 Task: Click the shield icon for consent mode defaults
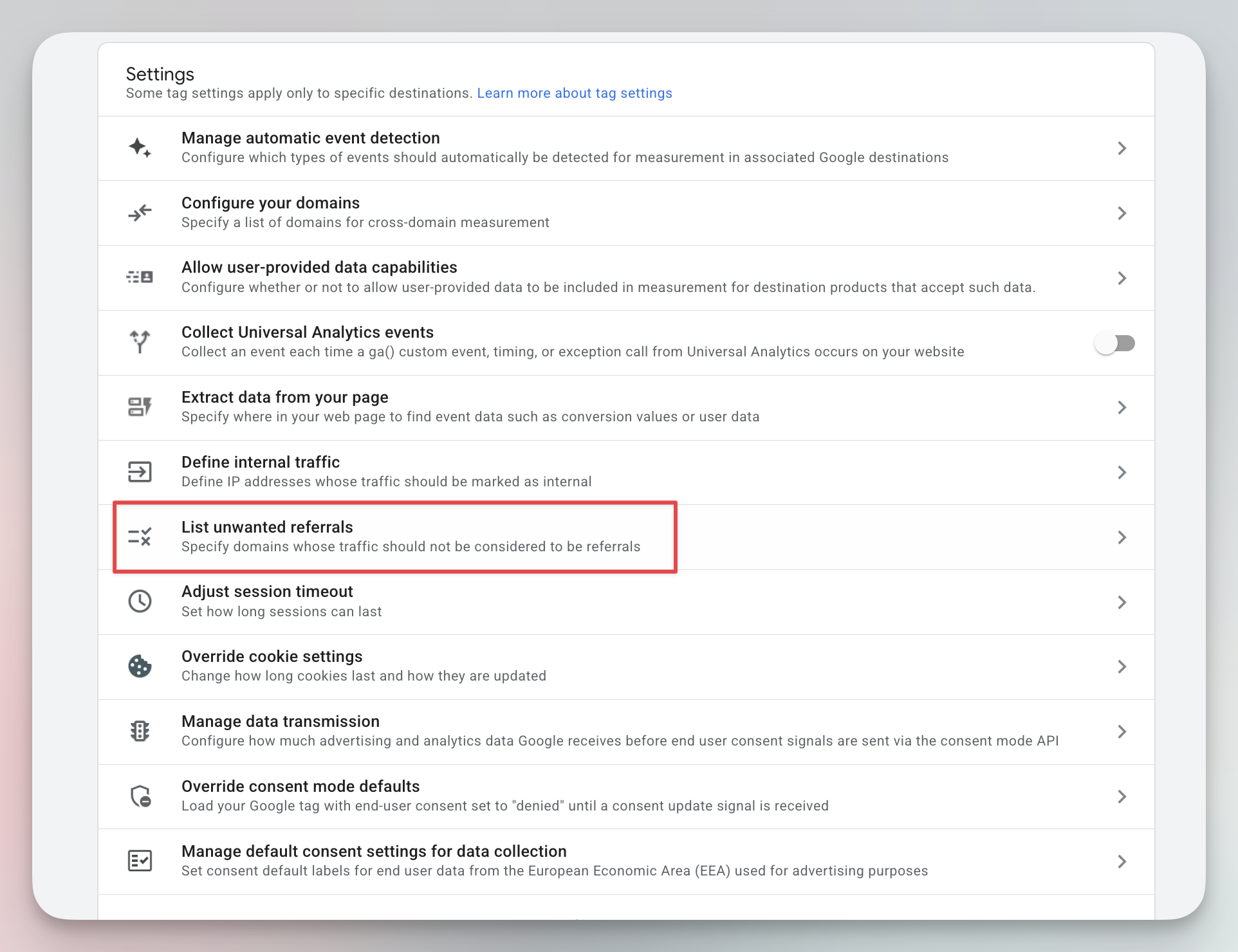[140, 796]
